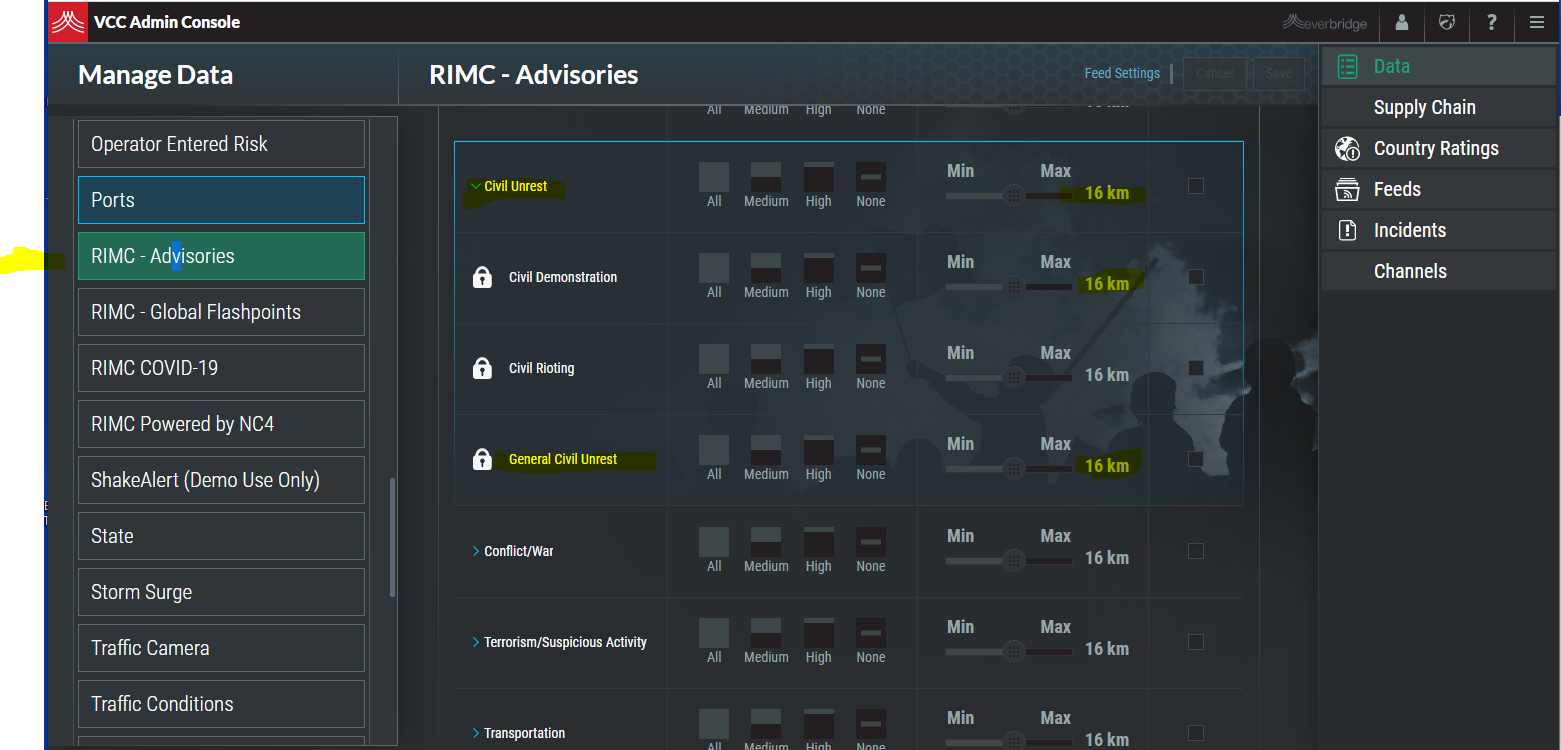The image size is (1561, 750).
Task: Tick the checkbox in Terrorism/Suspicious Activity row
Action: point(1195,642)
